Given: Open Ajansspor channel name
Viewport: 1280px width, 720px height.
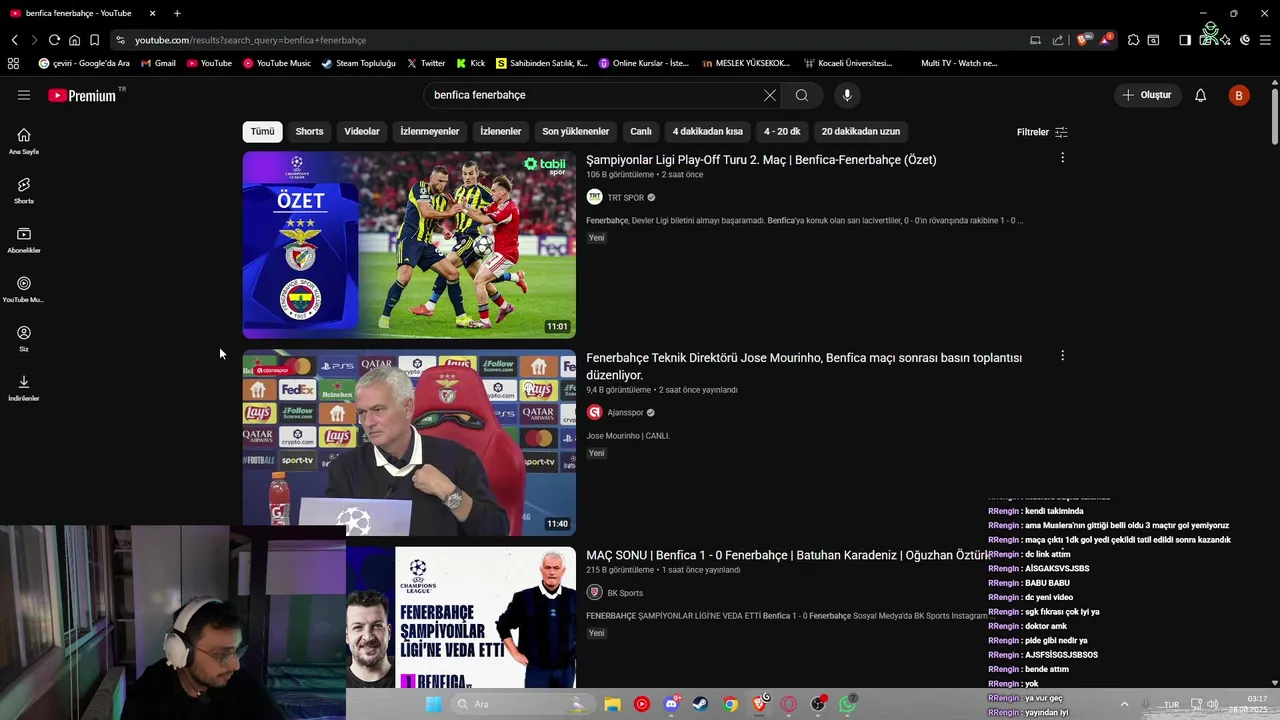Looking at the screenshot, I should (x=626, y=413).
